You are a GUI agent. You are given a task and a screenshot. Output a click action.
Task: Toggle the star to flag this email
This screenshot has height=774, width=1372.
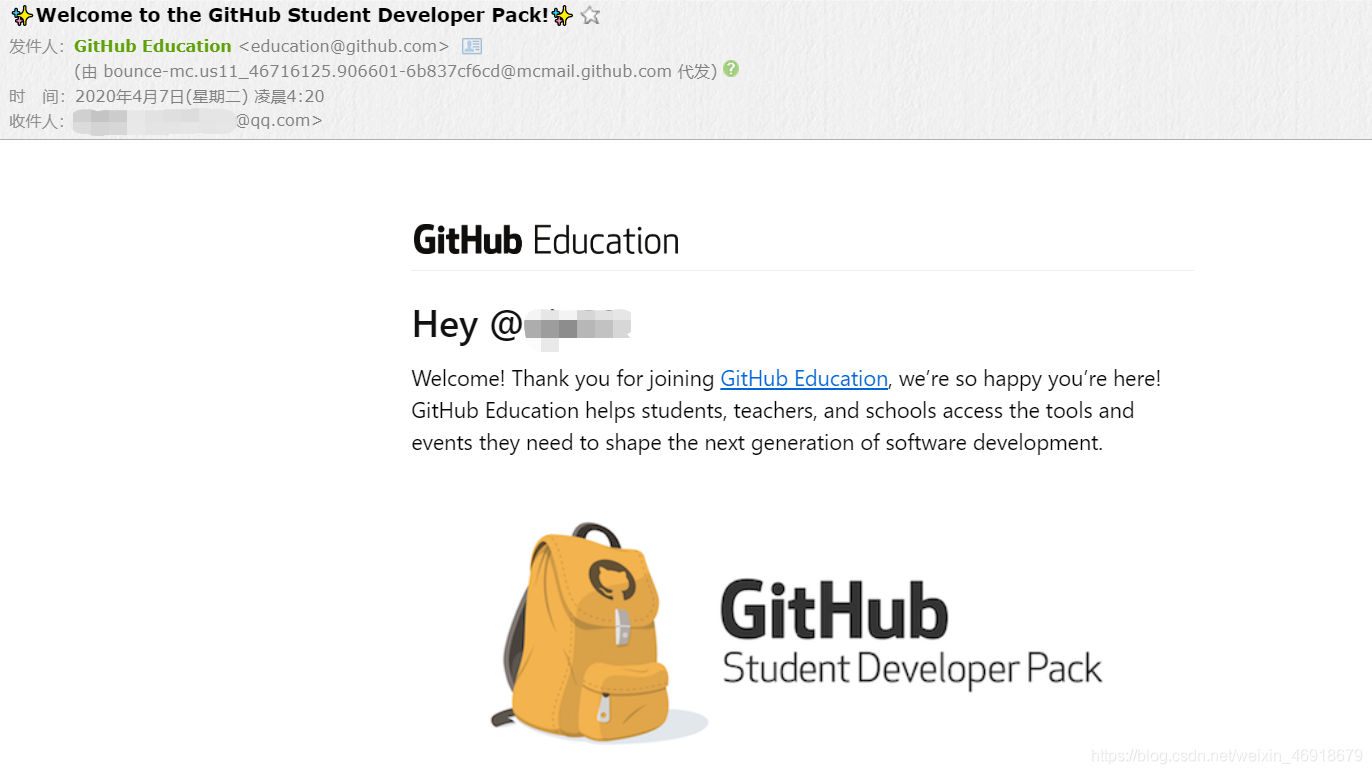pyautogui.click(x=589, y=15)
